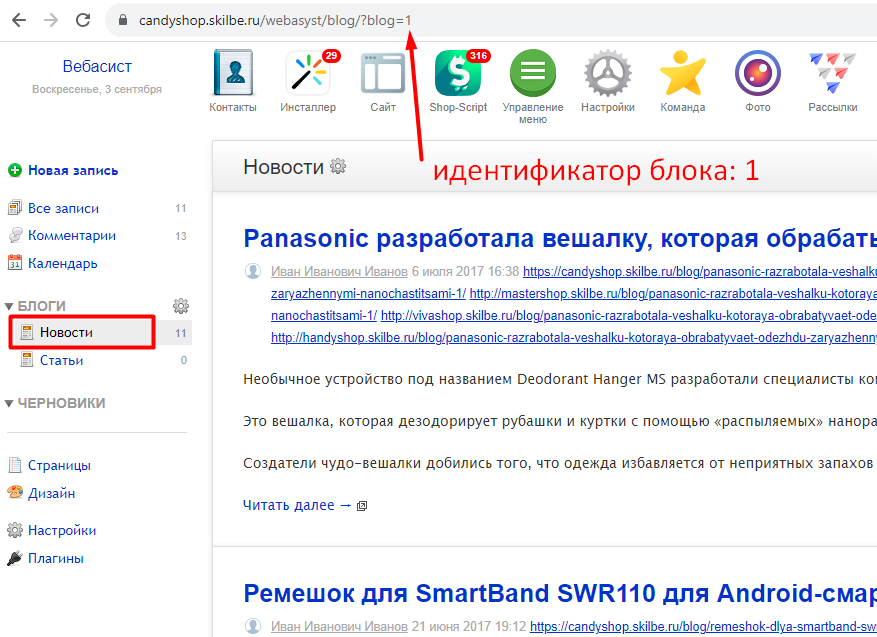Open the Сайт app icon
This screenshot has width=877, height=637.
tap(383, 74)
